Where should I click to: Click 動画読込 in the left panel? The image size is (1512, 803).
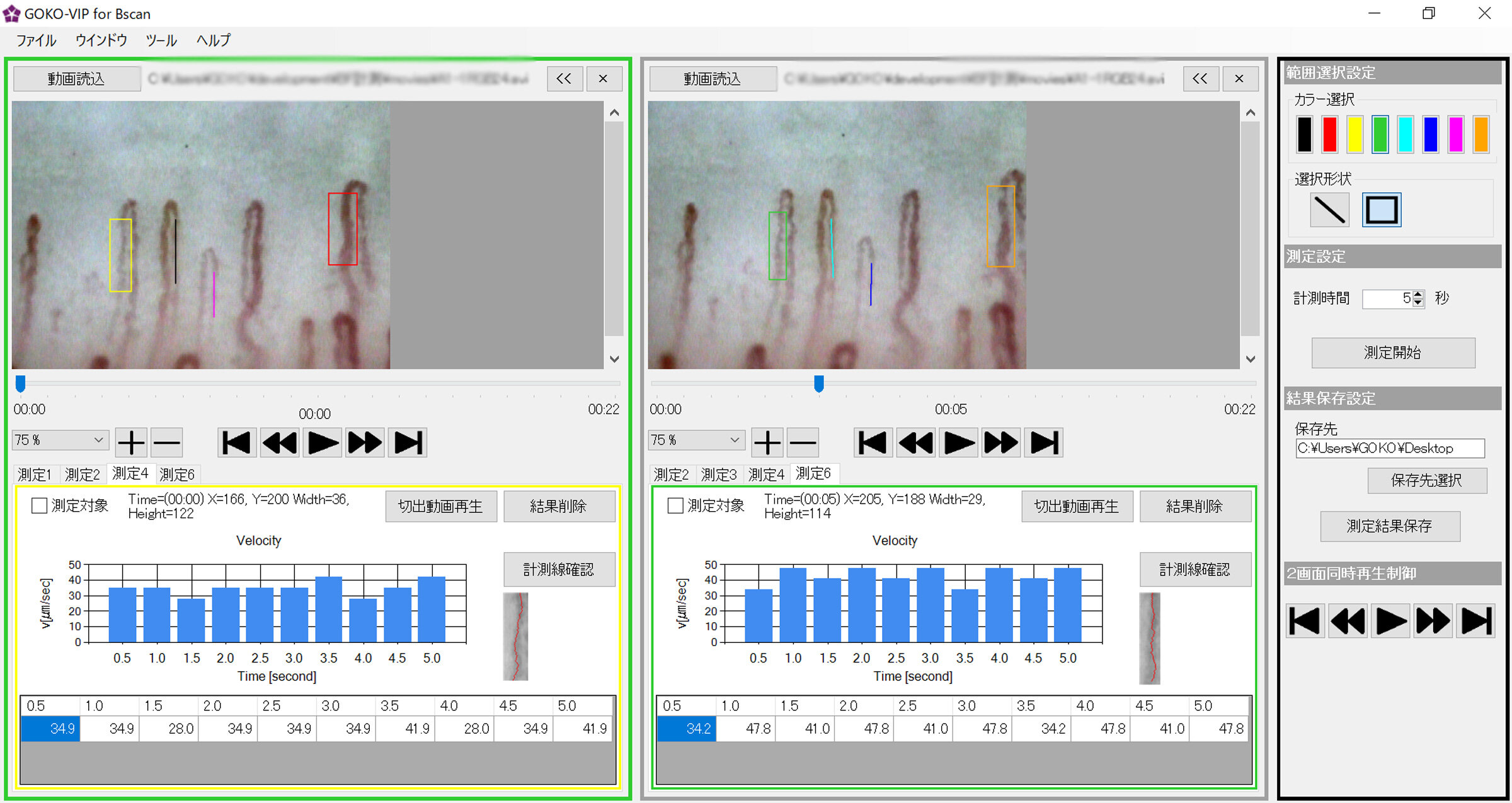click(x=76, y=79)
